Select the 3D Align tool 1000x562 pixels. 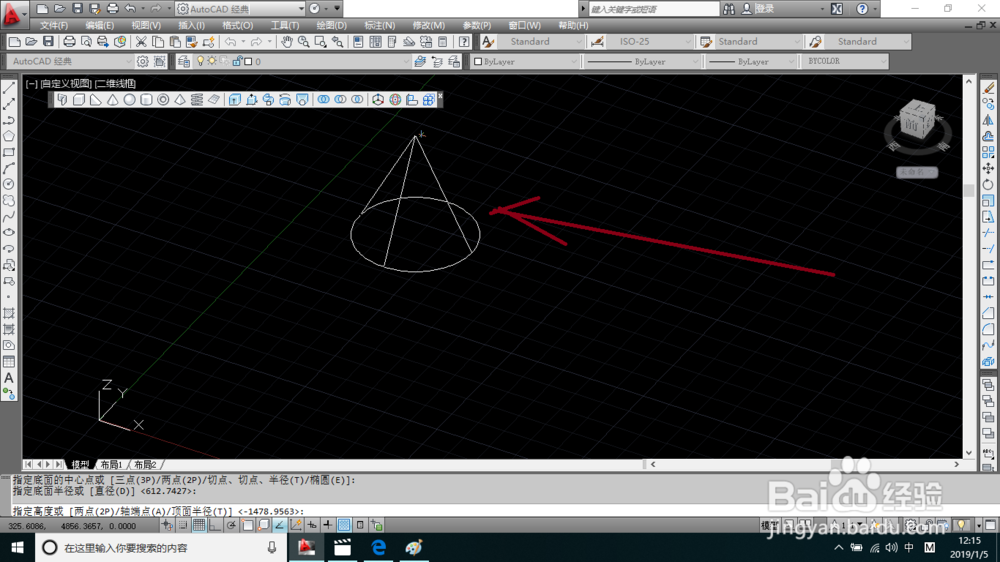(x=412, y=100)
